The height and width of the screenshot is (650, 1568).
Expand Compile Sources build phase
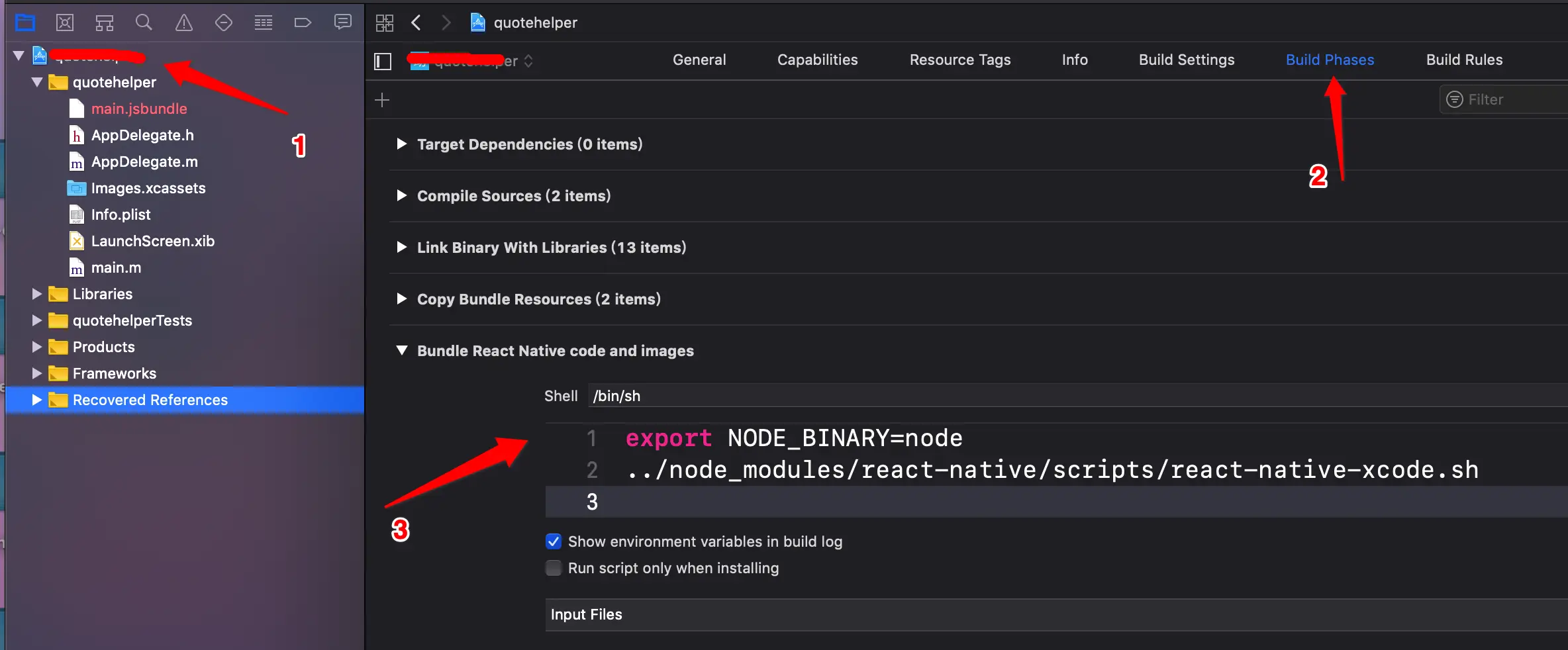coord(401,195)
